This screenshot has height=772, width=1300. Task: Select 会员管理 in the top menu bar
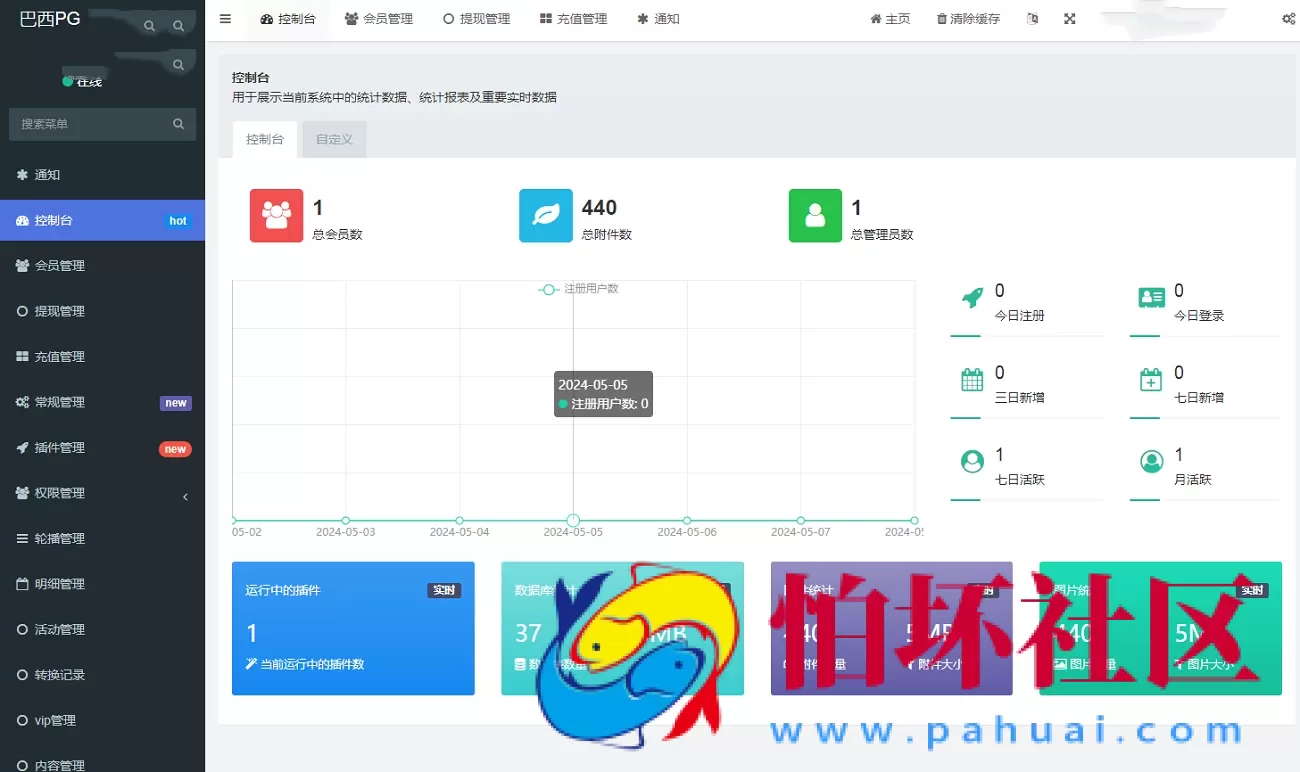(379, 18)
